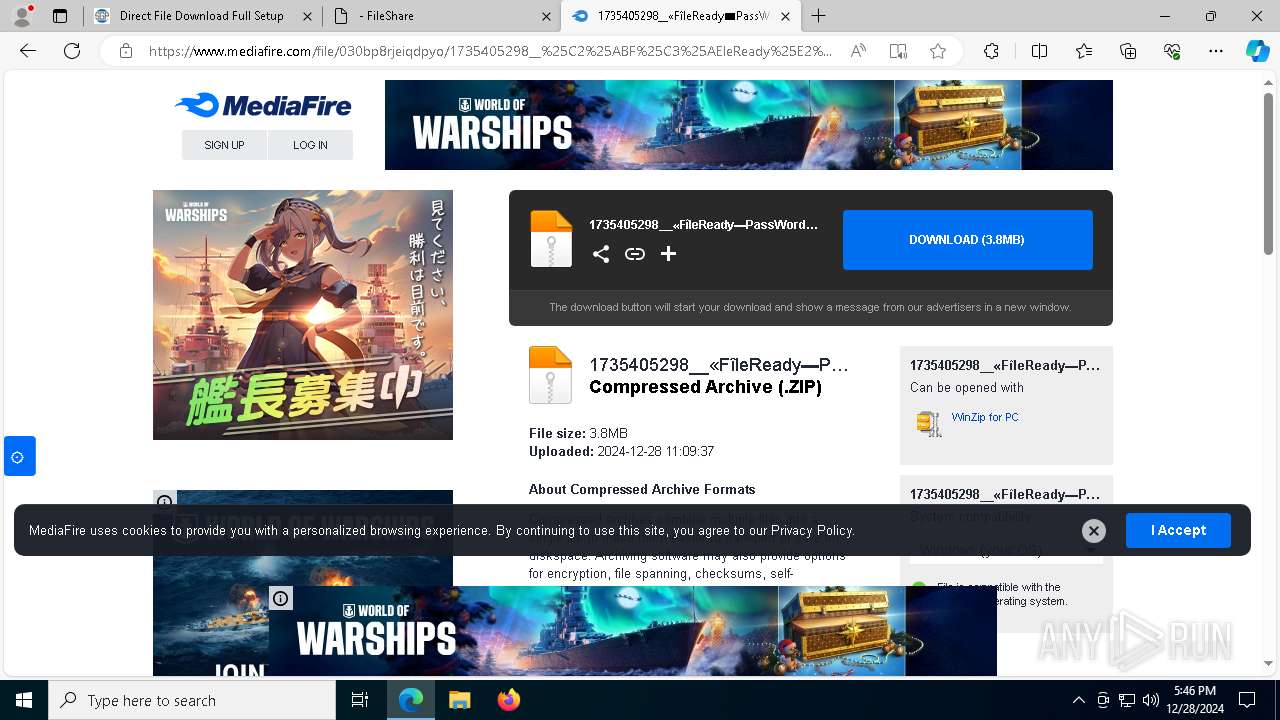The height and width of the screenshot is (720, 1280).
Task: Share the file using share icon
Action: pos(600,254)
